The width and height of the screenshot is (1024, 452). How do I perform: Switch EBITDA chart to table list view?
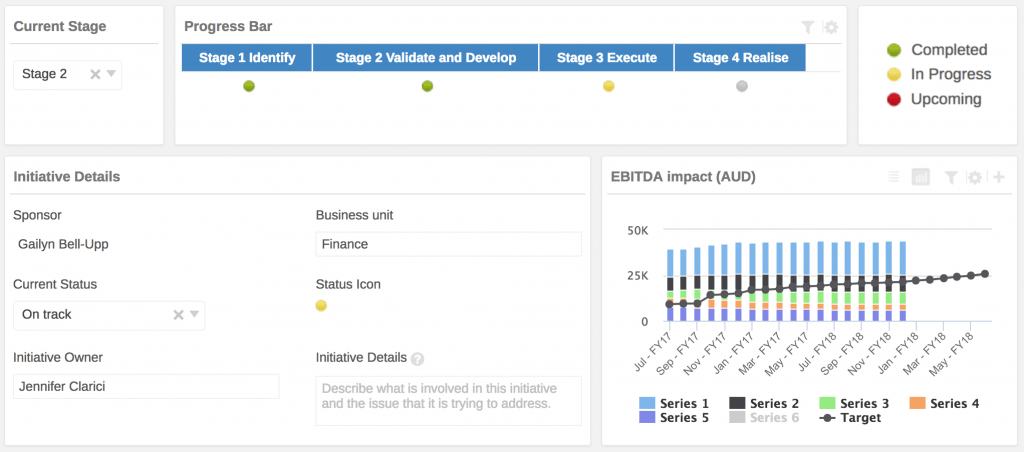coord(895,177)
